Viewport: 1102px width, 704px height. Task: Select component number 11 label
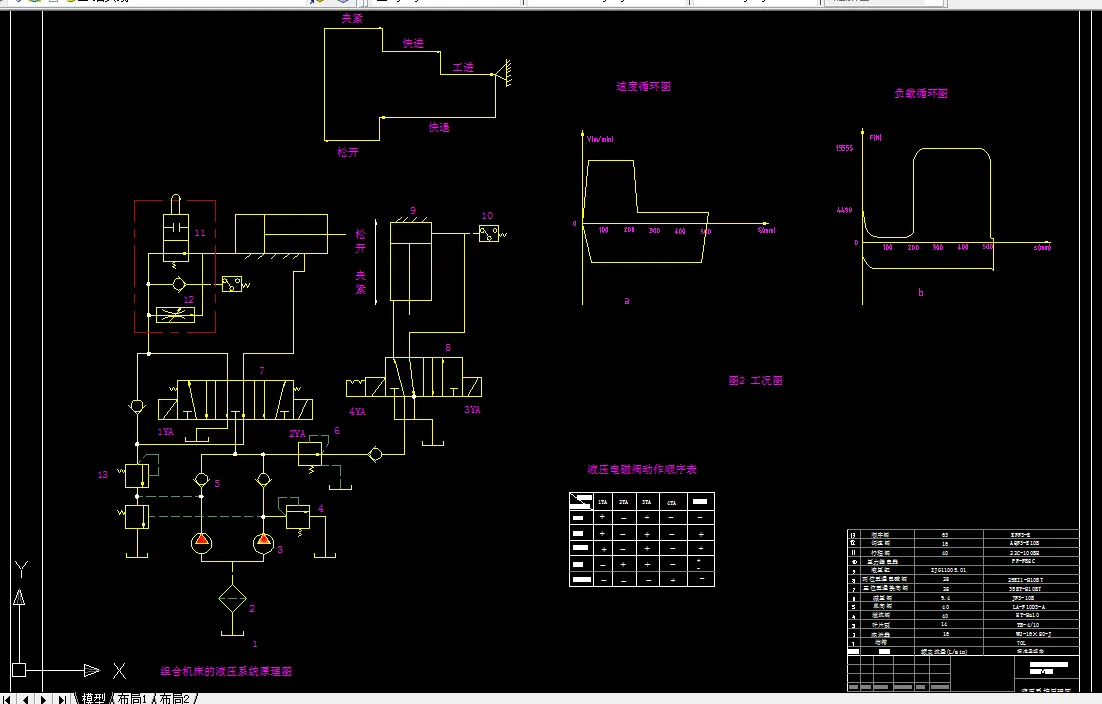click(x=200, y=233)
